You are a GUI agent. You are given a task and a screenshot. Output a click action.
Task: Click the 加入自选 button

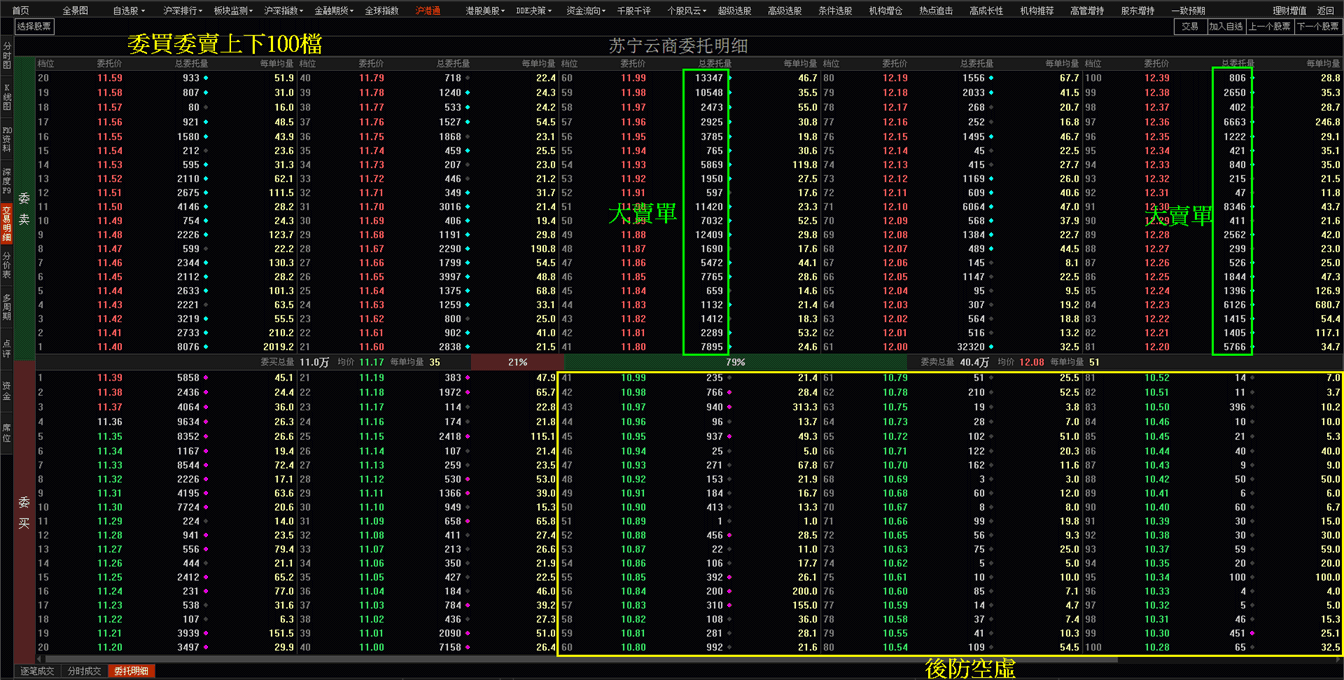1225,27
